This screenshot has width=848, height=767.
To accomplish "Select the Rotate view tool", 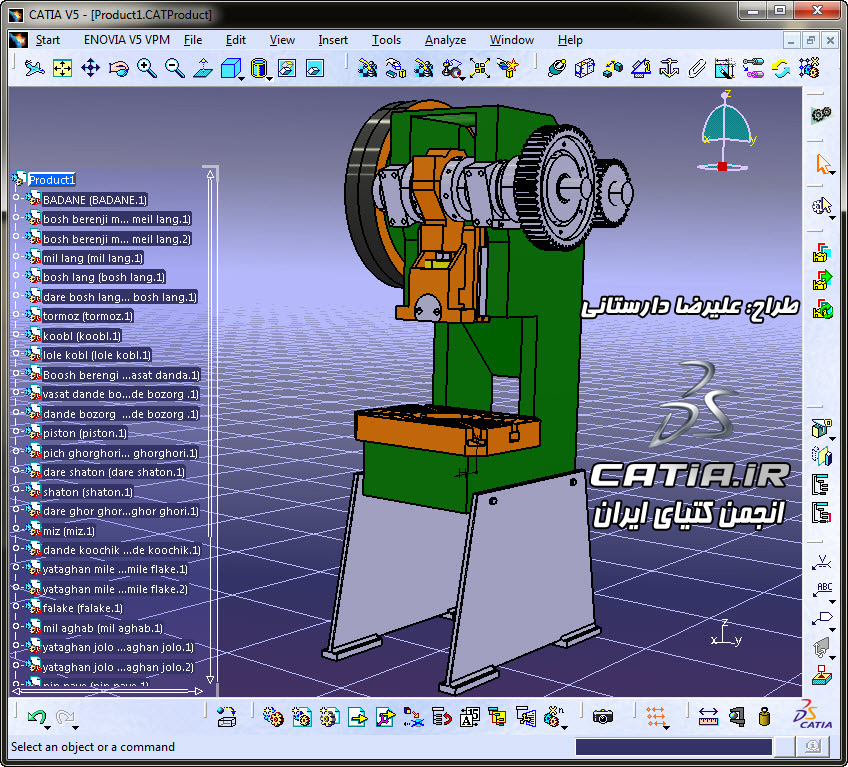I will 118,68.
